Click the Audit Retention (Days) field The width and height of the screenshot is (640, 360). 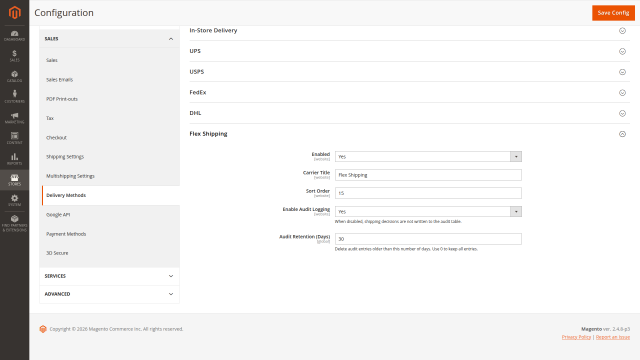(428, 239)
